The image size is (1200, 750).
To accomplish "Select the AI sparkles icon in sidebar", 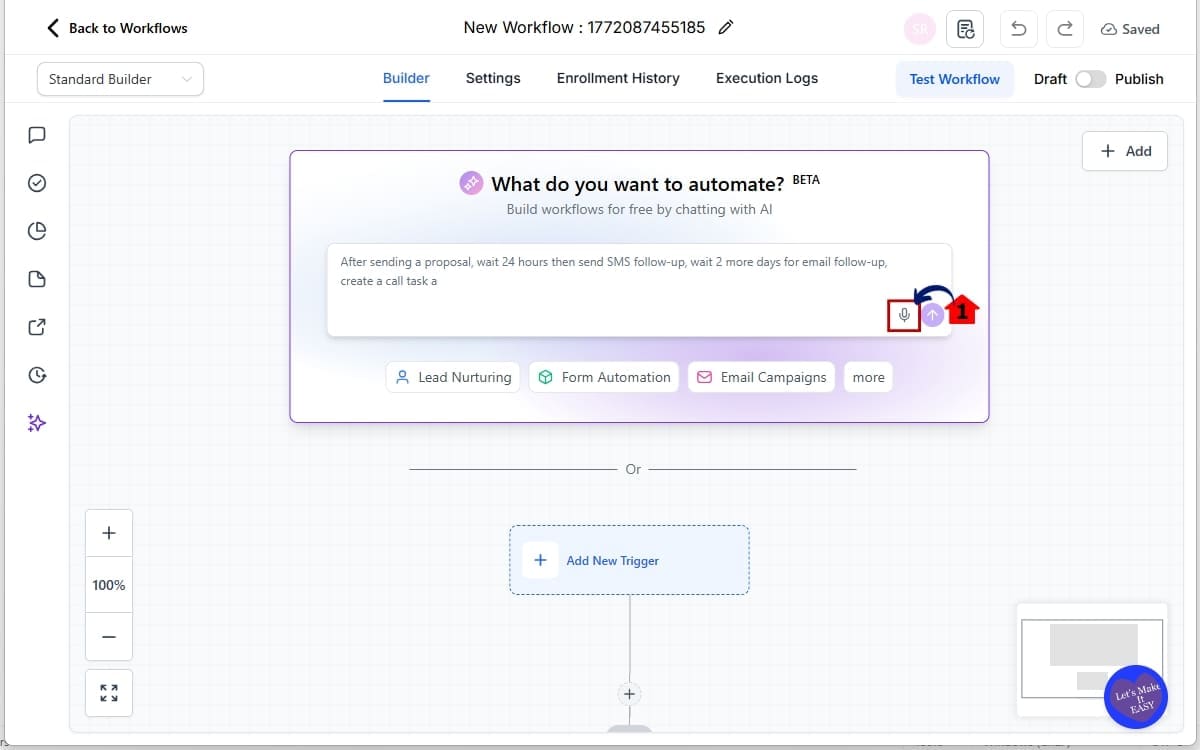I will (x=36, y=423).
